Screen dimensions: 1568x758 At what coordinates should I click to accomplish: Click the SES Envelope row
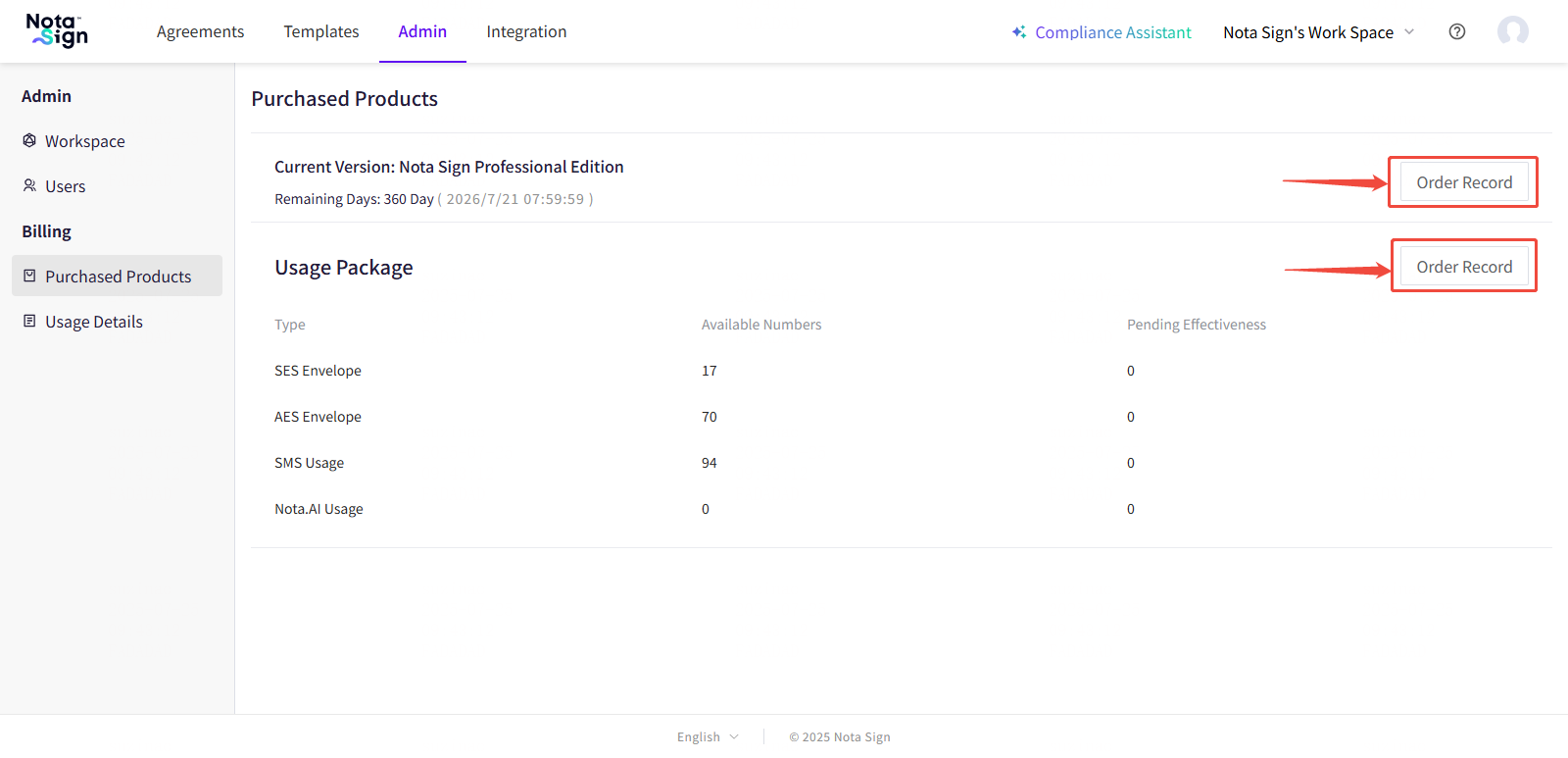318,371
